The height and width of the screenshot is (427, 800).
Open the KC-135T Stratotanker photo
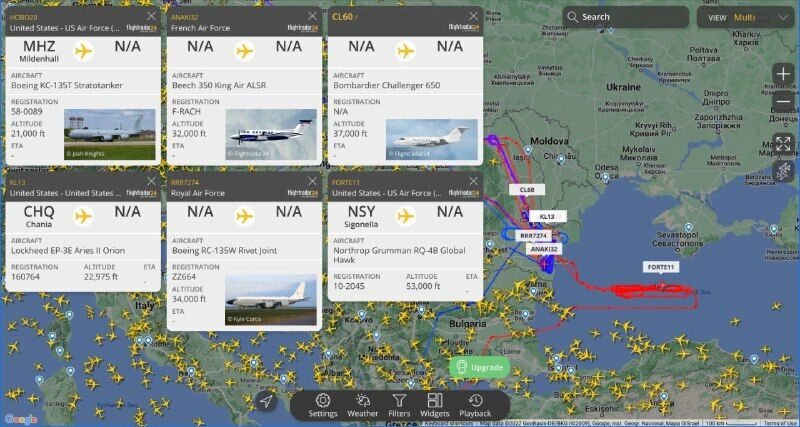[110, 134]
